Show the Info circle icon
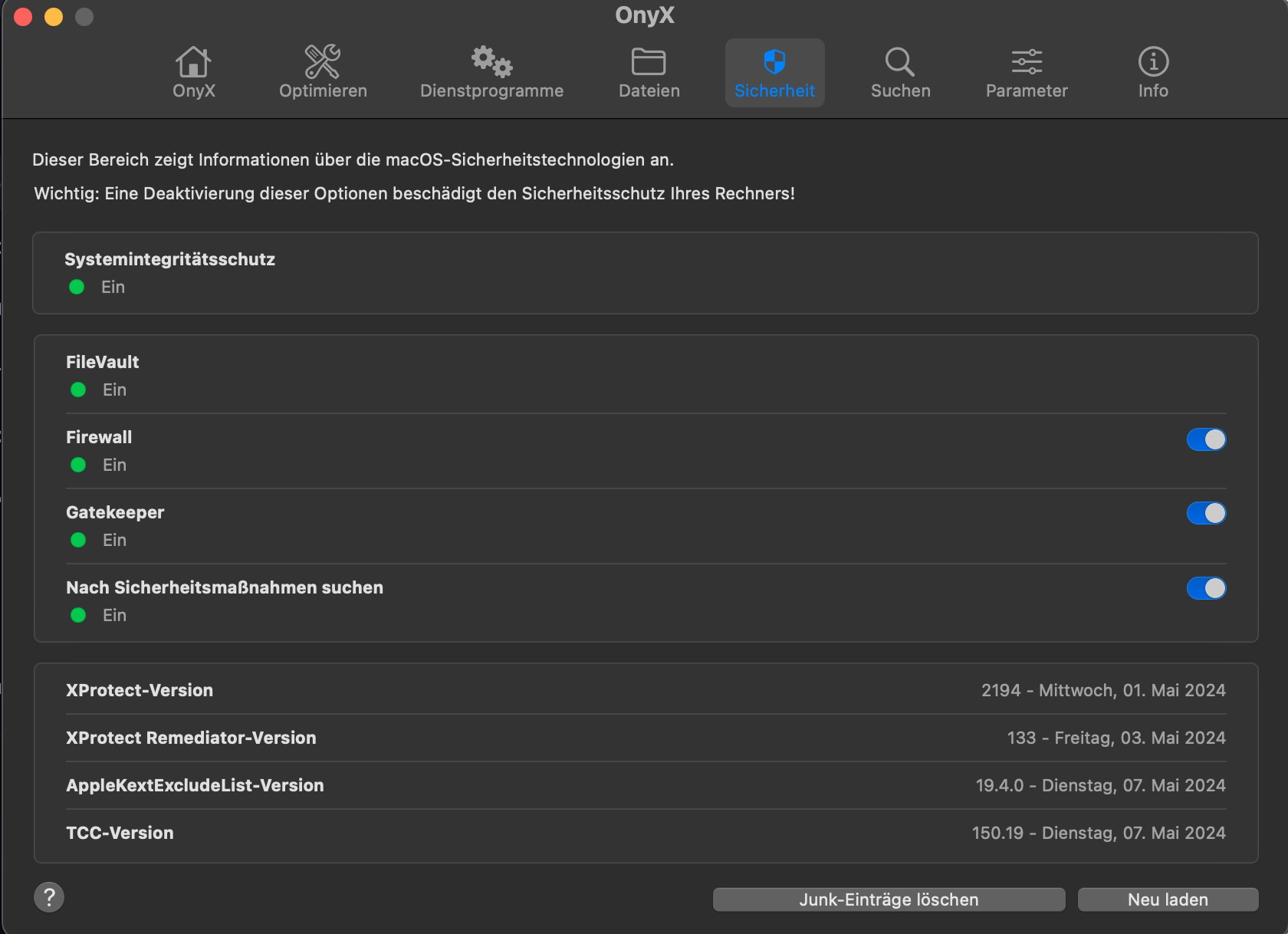Viewport: 1288px width, 934px height. [1153, 61]
